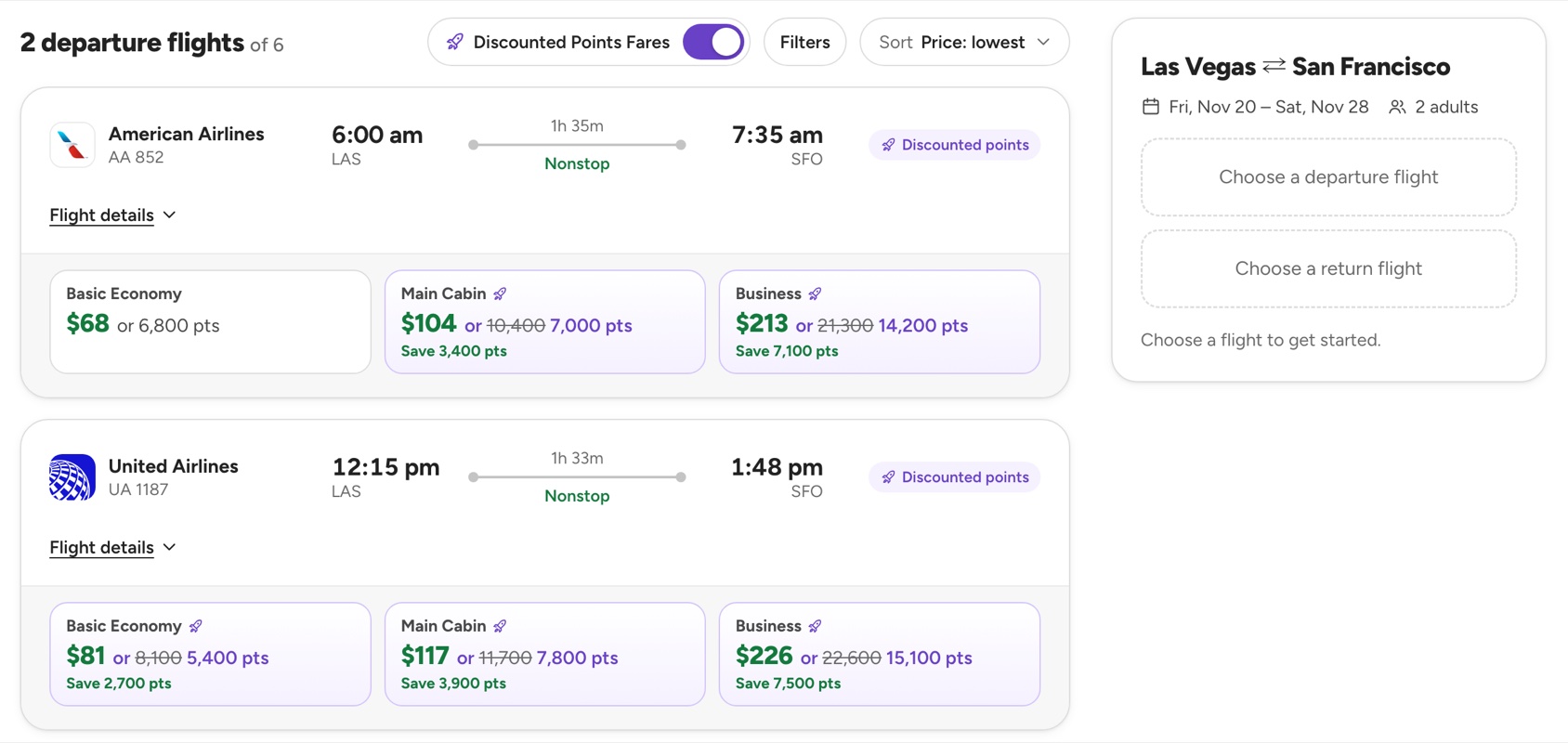The height and width of the screenshot is (743, 1568).
Task: Click the Discounted points badge on United Airlines flight
Action: pyautogui.click(x=954, y=477)
